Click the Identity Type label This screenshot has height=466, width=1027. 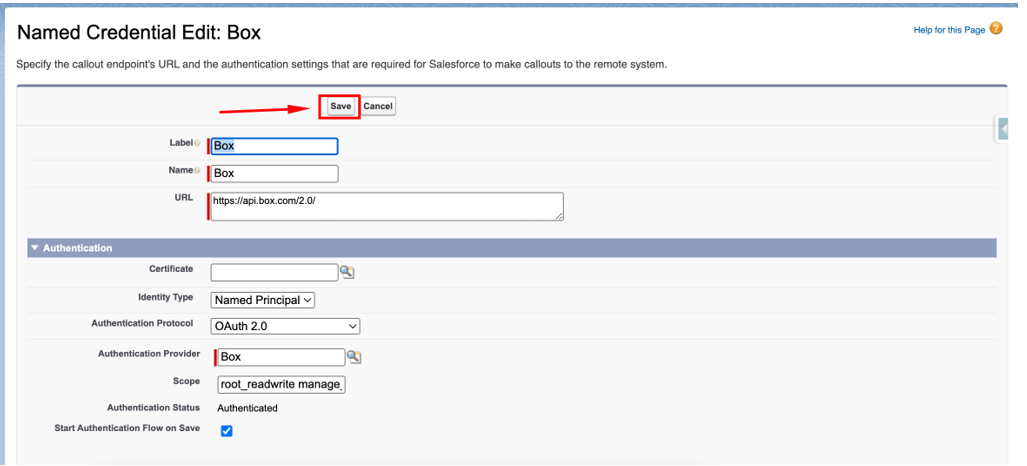(166, 298)
